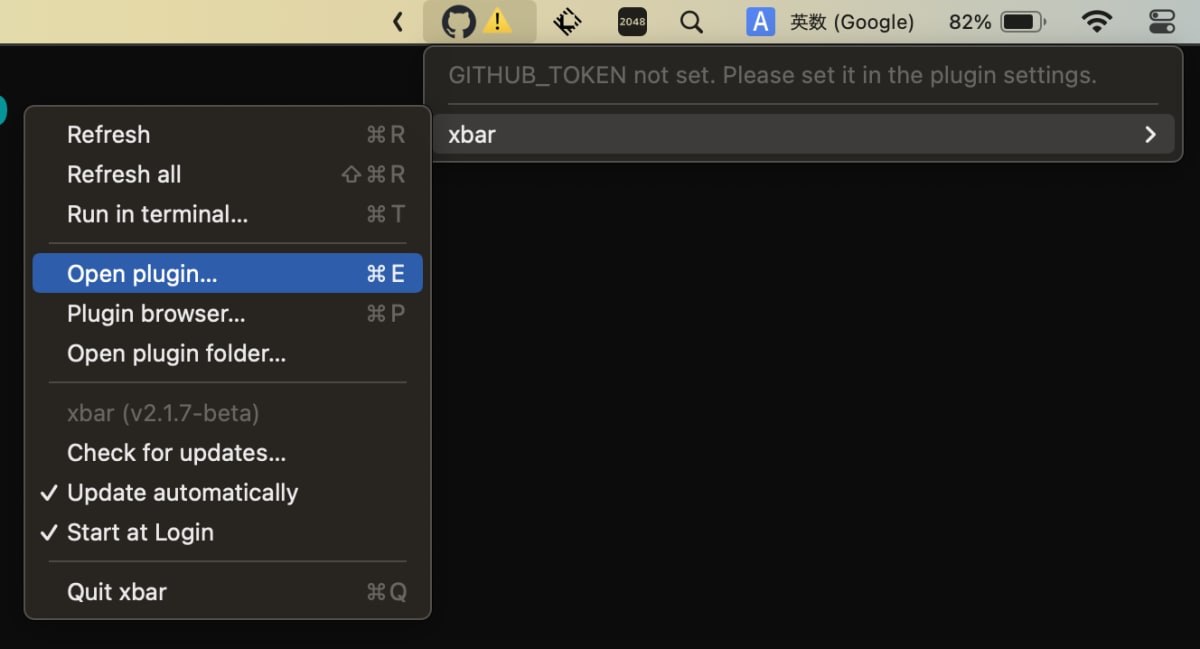This screenshot has height=649, width=1200.
Task: Select Open plugin… menu entry
Action: (228, 273)
